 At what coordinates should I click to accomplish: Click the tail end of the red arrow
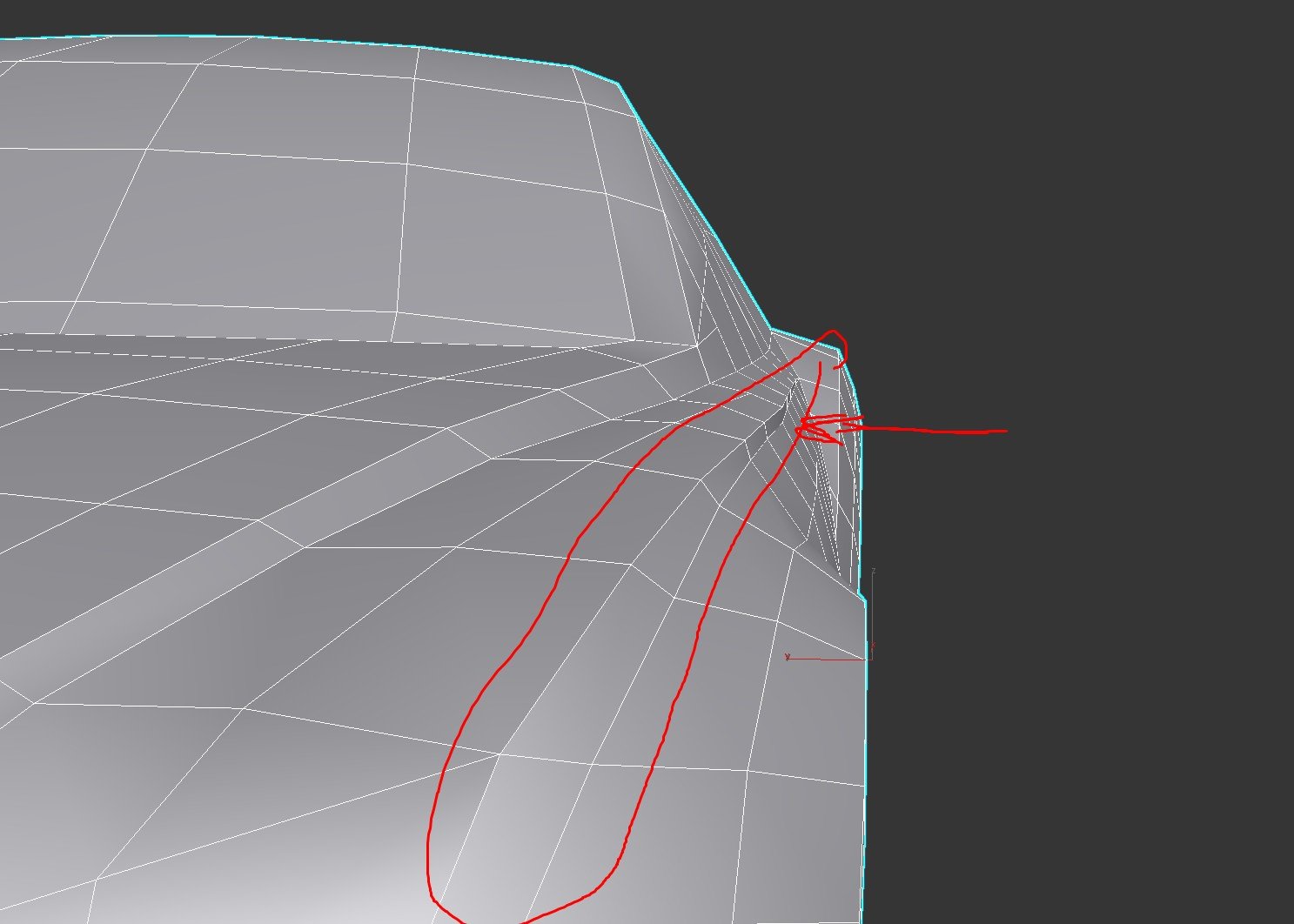pyautogui.click(x=1004, y=431)
